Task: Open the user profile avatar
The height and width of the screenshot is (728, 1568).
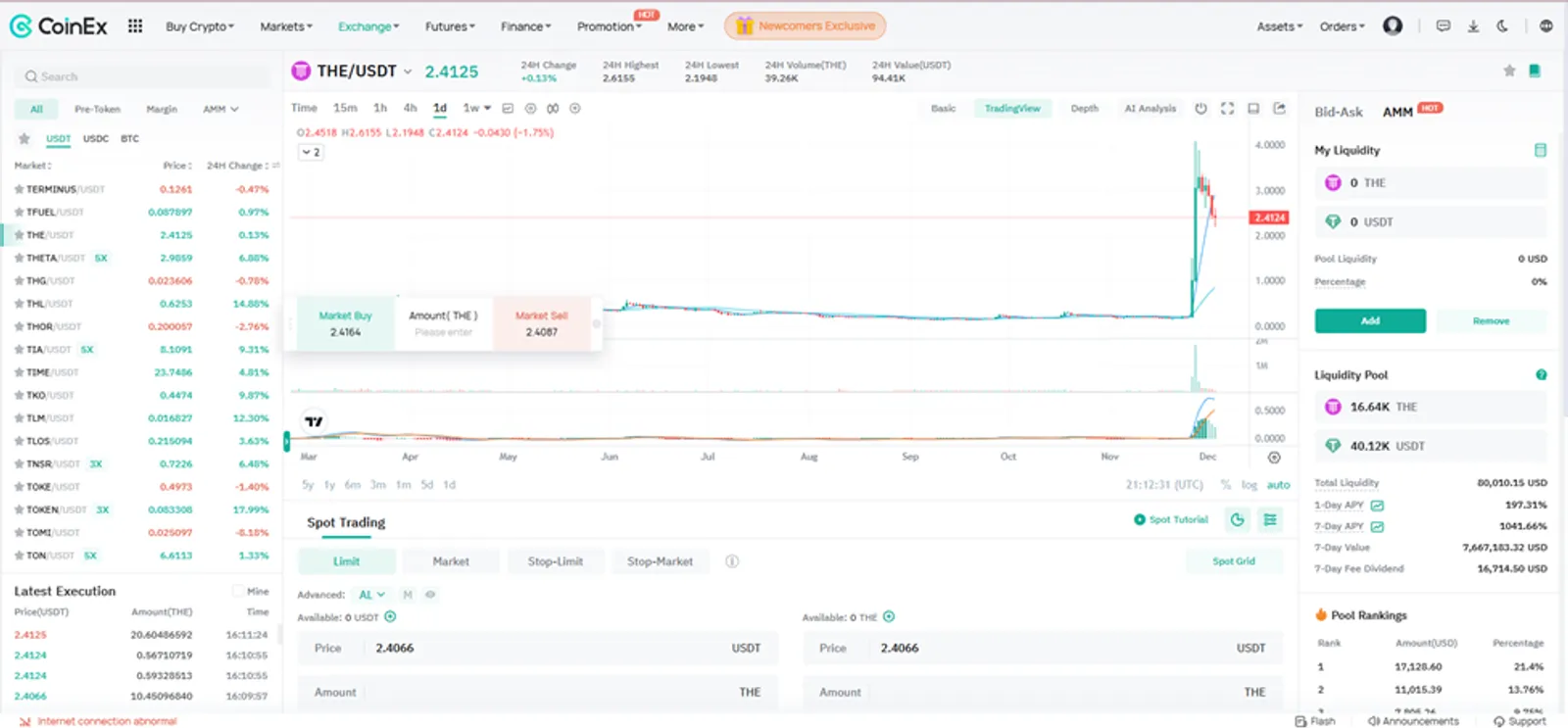Action: (1393, 26)
